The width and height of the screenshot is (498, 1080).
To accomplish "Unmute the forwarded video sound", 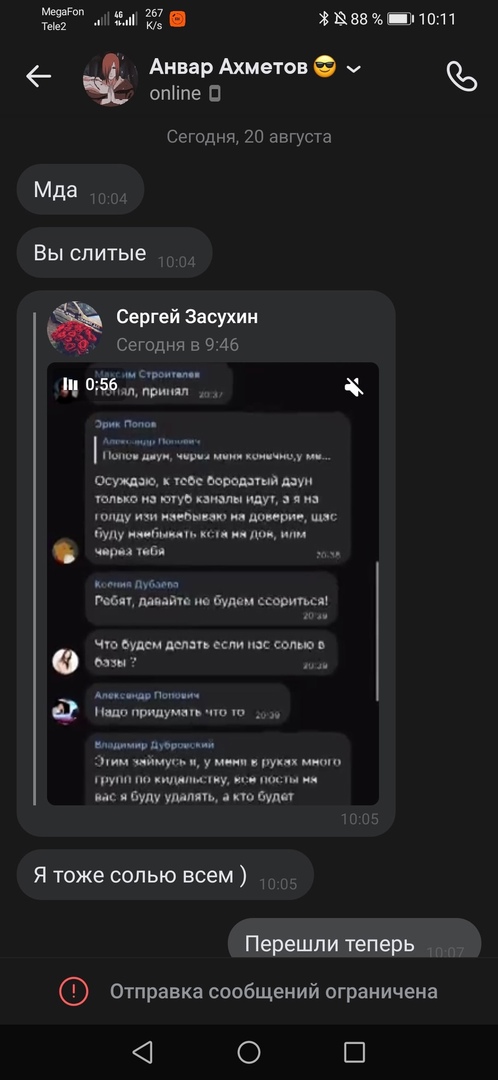I will click(x=354, y=386).
